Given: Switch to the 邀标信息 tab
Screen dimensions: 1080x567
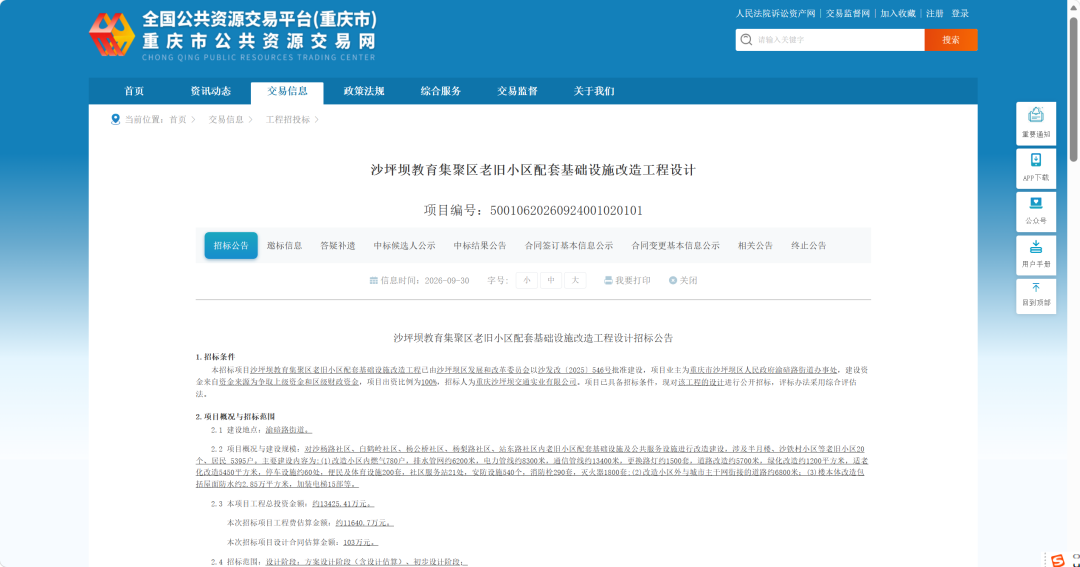Looking at the screenshot, I should click(284, 246).
